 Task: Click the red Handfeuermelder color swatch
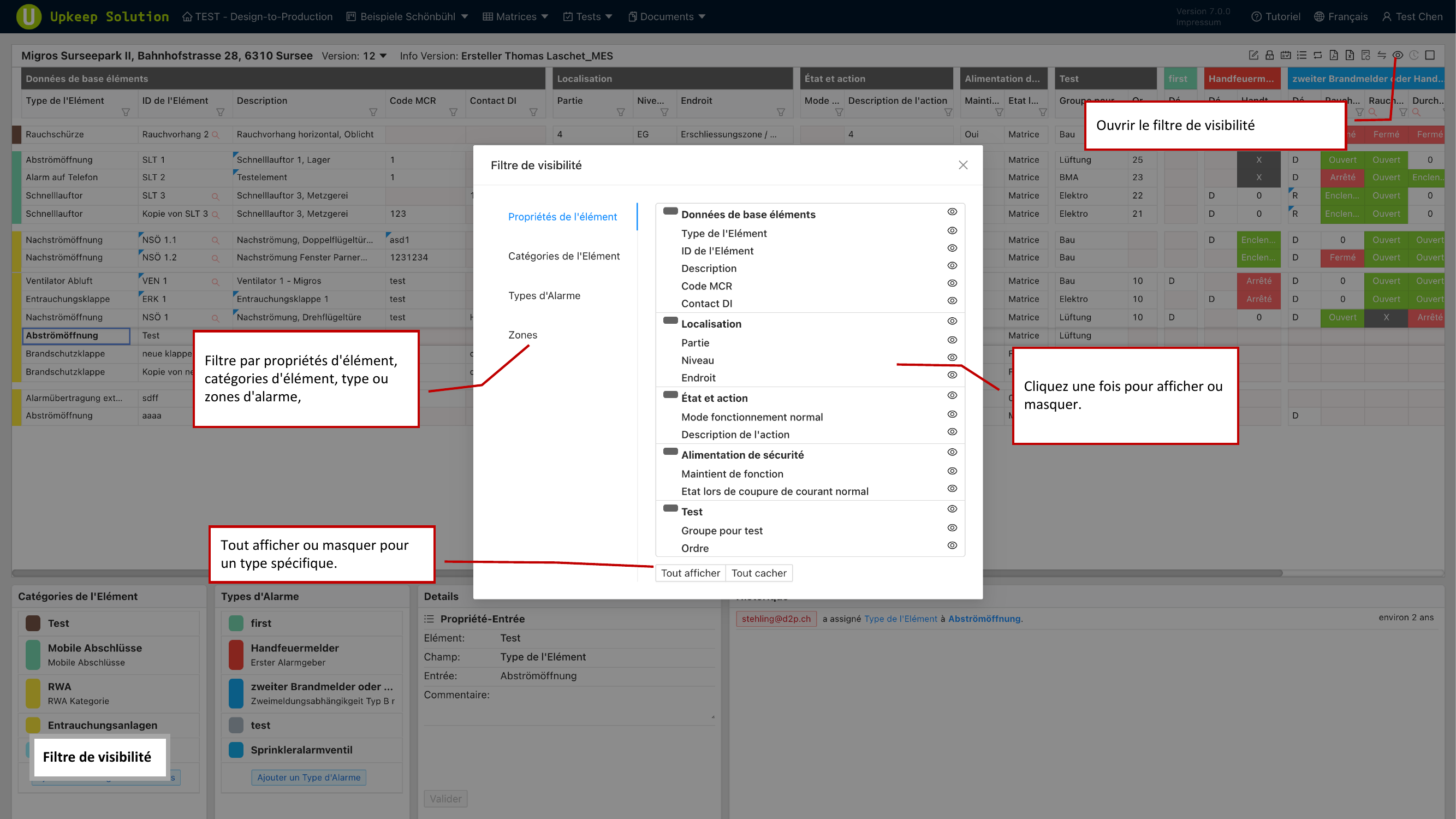236,654
